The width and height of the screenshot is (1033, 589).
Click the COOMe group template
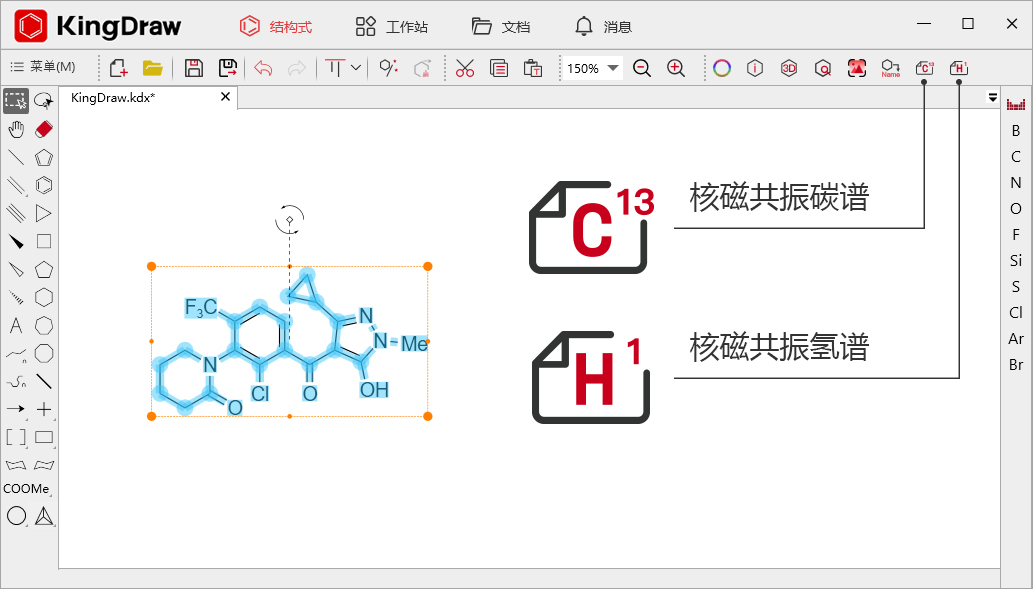pyautogui.click(x=26, y=489)
